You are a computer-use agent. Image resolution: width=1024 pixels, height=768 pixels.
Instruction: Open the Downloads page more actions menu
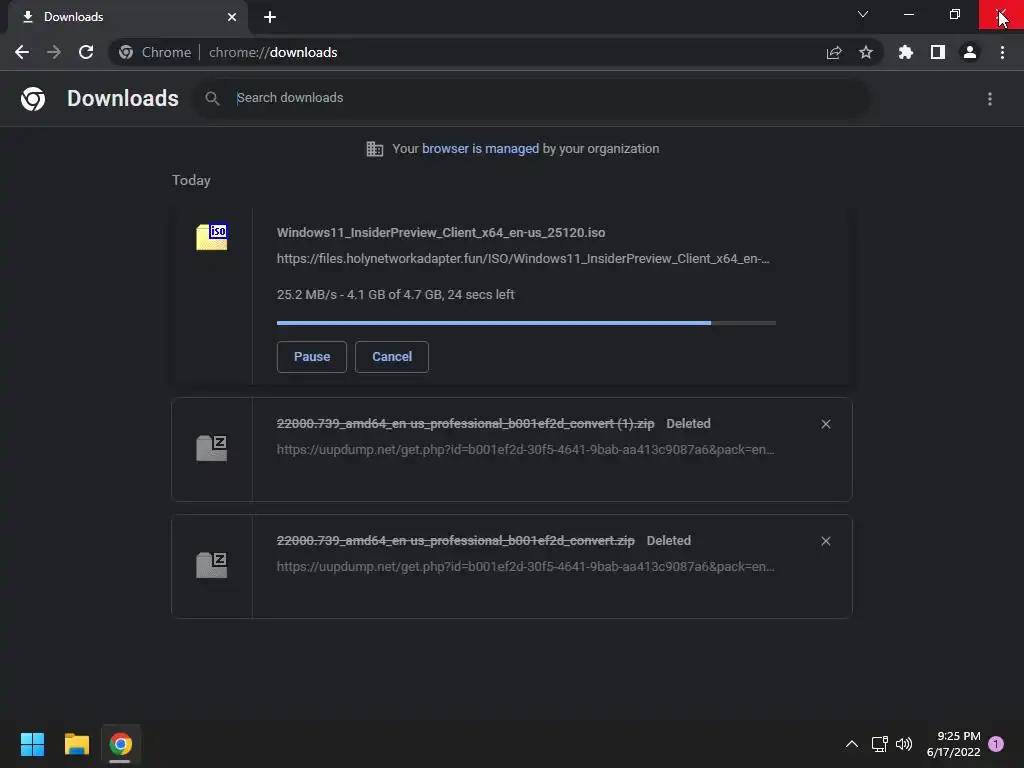pyautogui.click(x=990, y=99)
